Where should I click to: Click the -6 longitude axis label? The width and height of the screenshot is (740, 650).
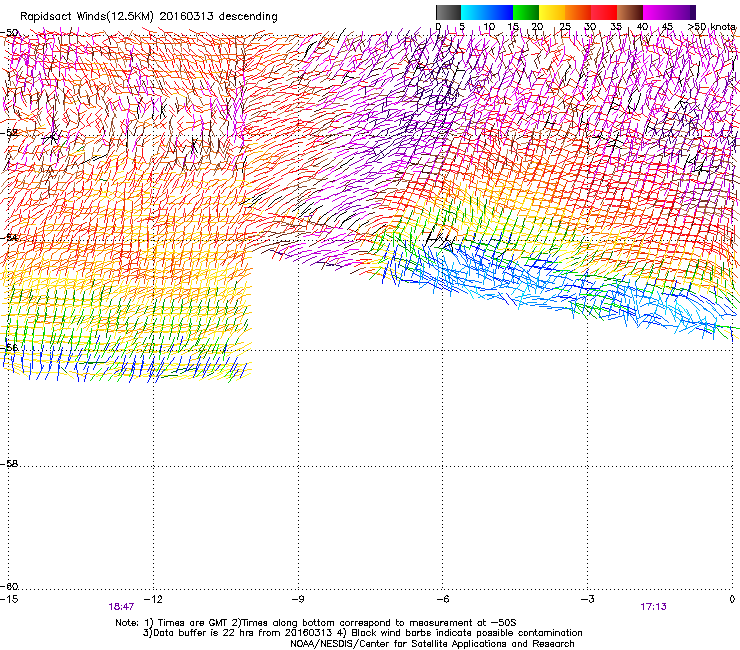click(x=442, y=599)
